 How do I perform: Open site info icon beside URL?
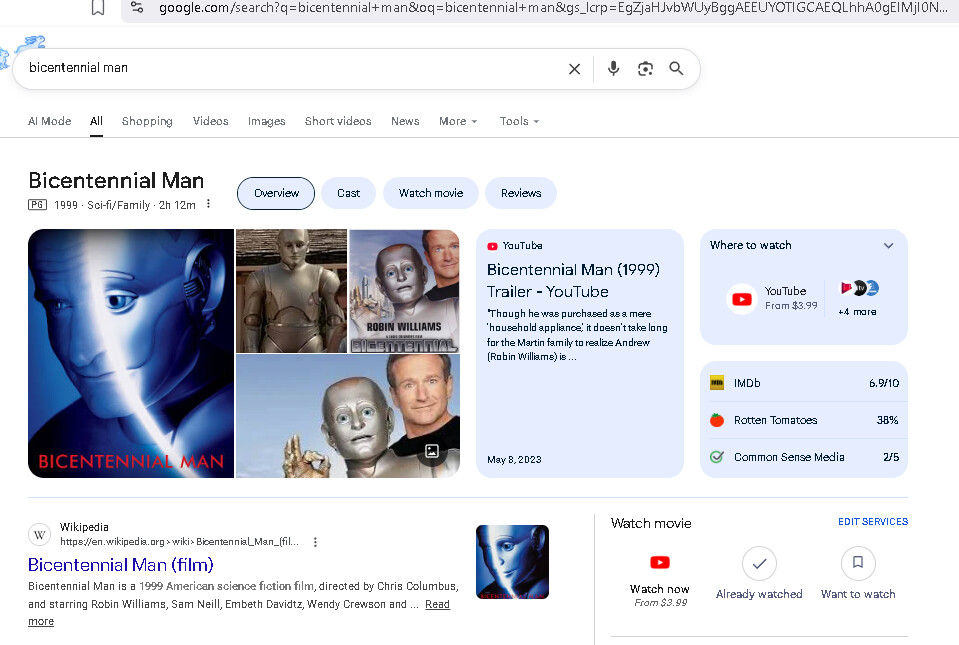137,8
